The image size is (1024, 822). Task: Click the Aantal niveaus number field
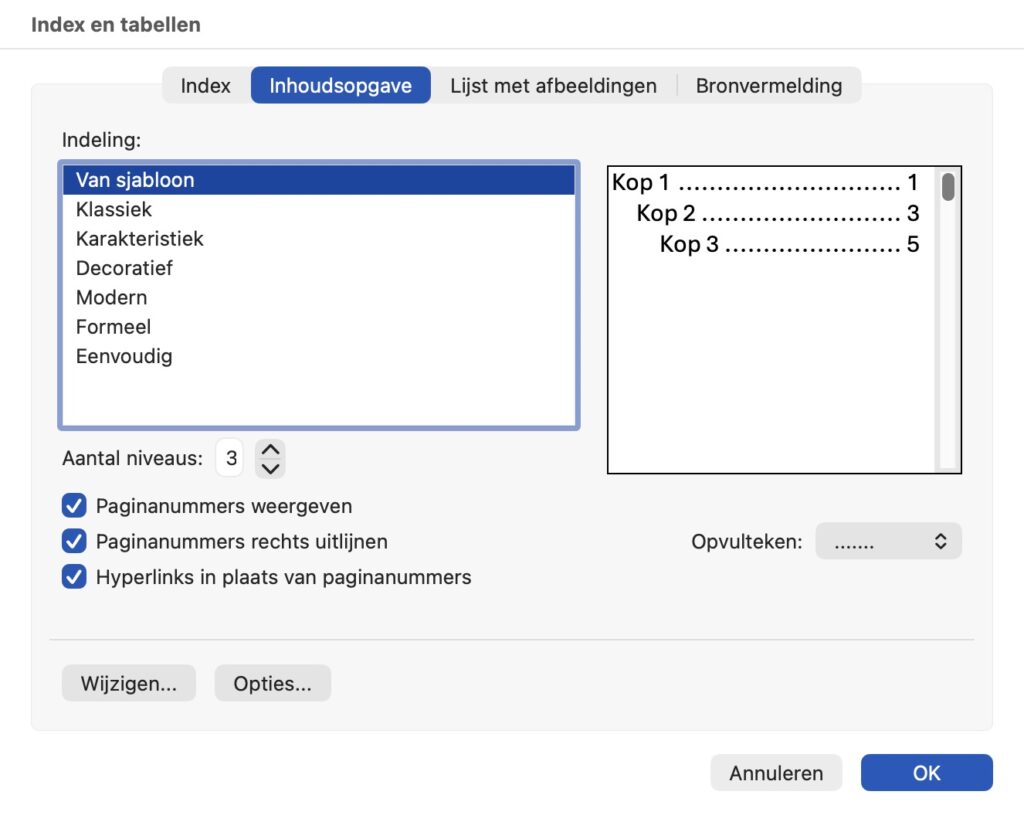pos(231,459)
